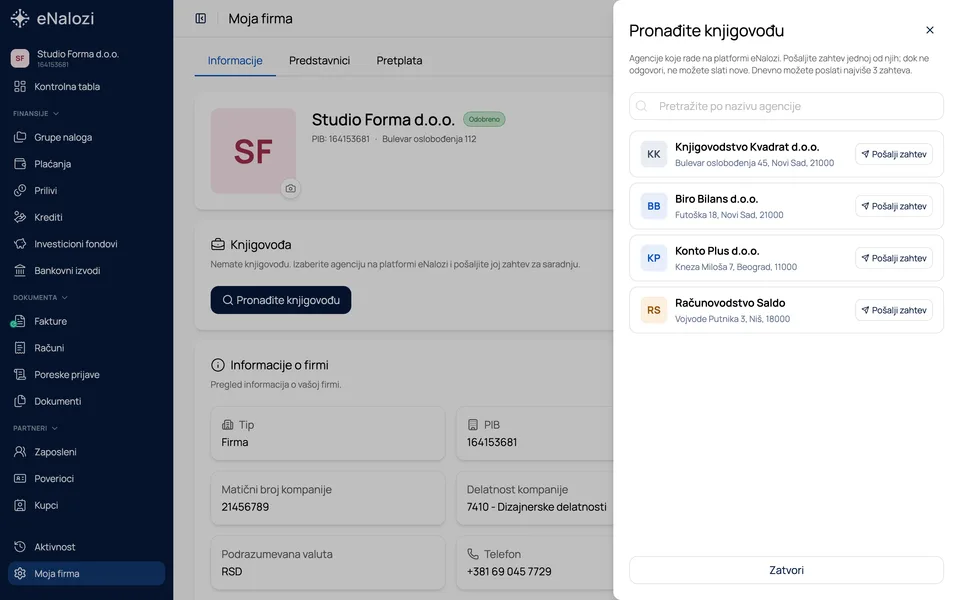Click the Poreske prijave icon
Screen dimensions: 960x600
coord(20,375)
